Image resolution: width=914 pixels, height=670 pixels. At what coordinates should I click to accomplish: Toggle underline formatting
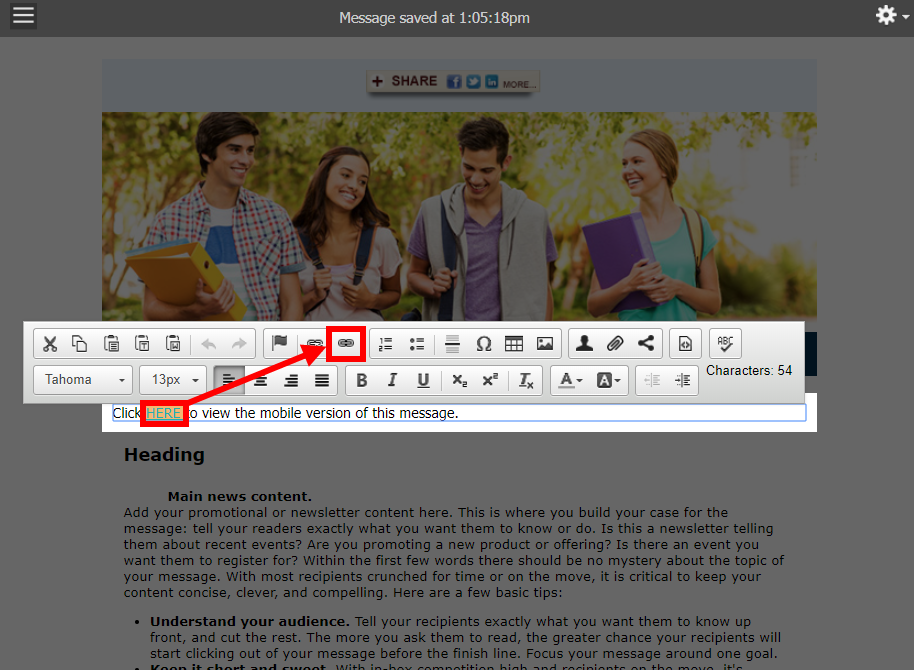(x=423, y=380)
